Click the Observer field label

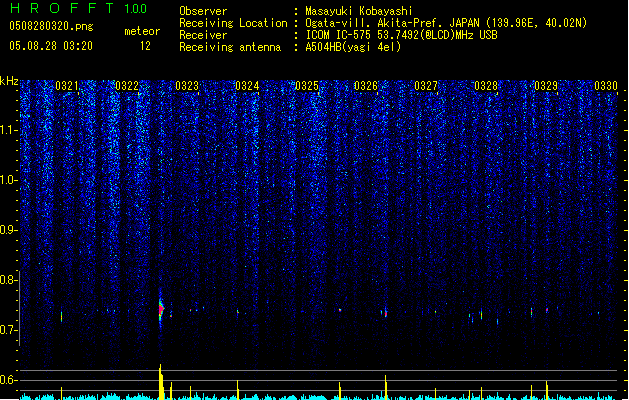[203, 11]
